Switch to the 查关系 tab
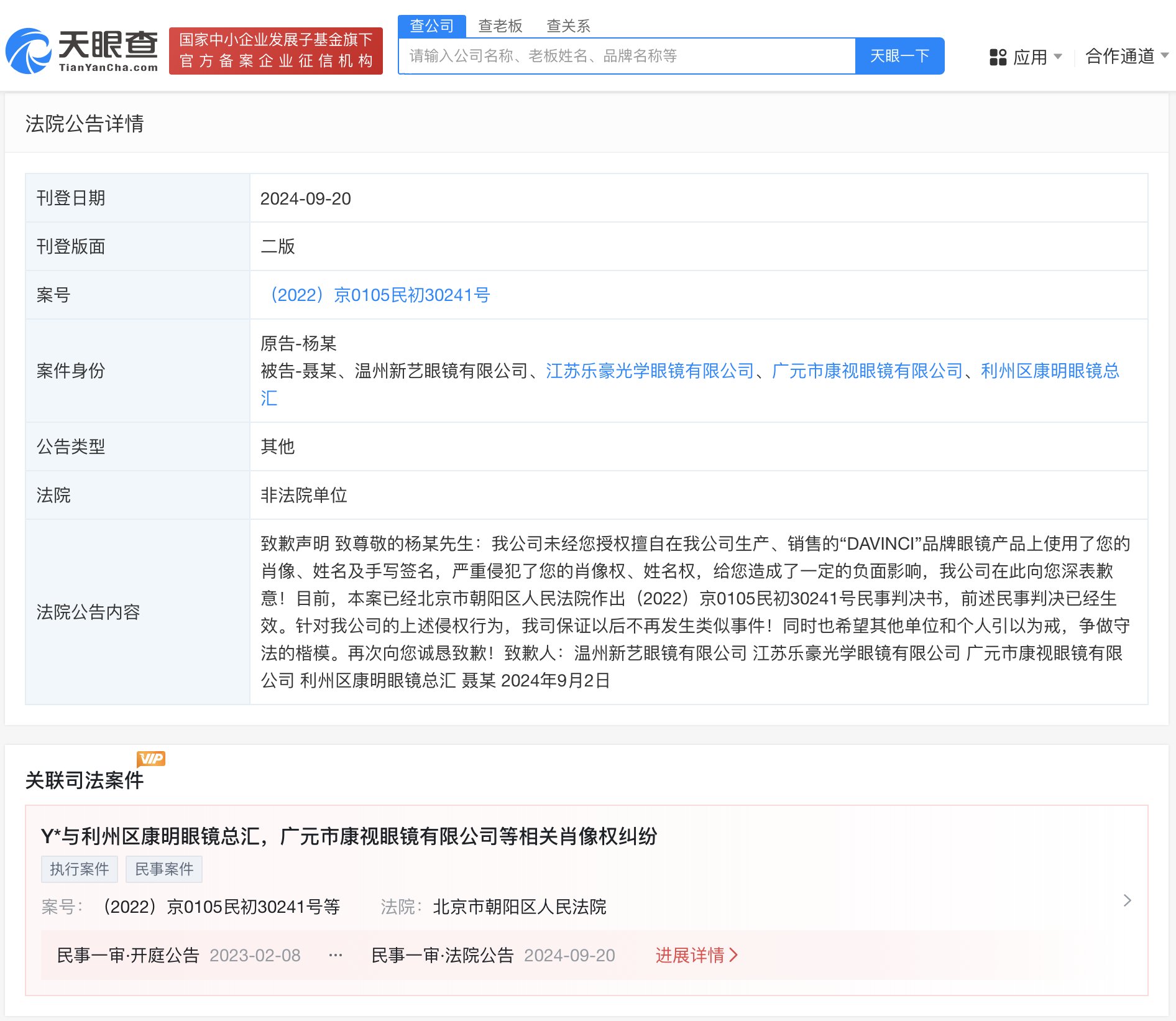The width and height of the screenshot is (1176, 1021). [x=568, y=26]
